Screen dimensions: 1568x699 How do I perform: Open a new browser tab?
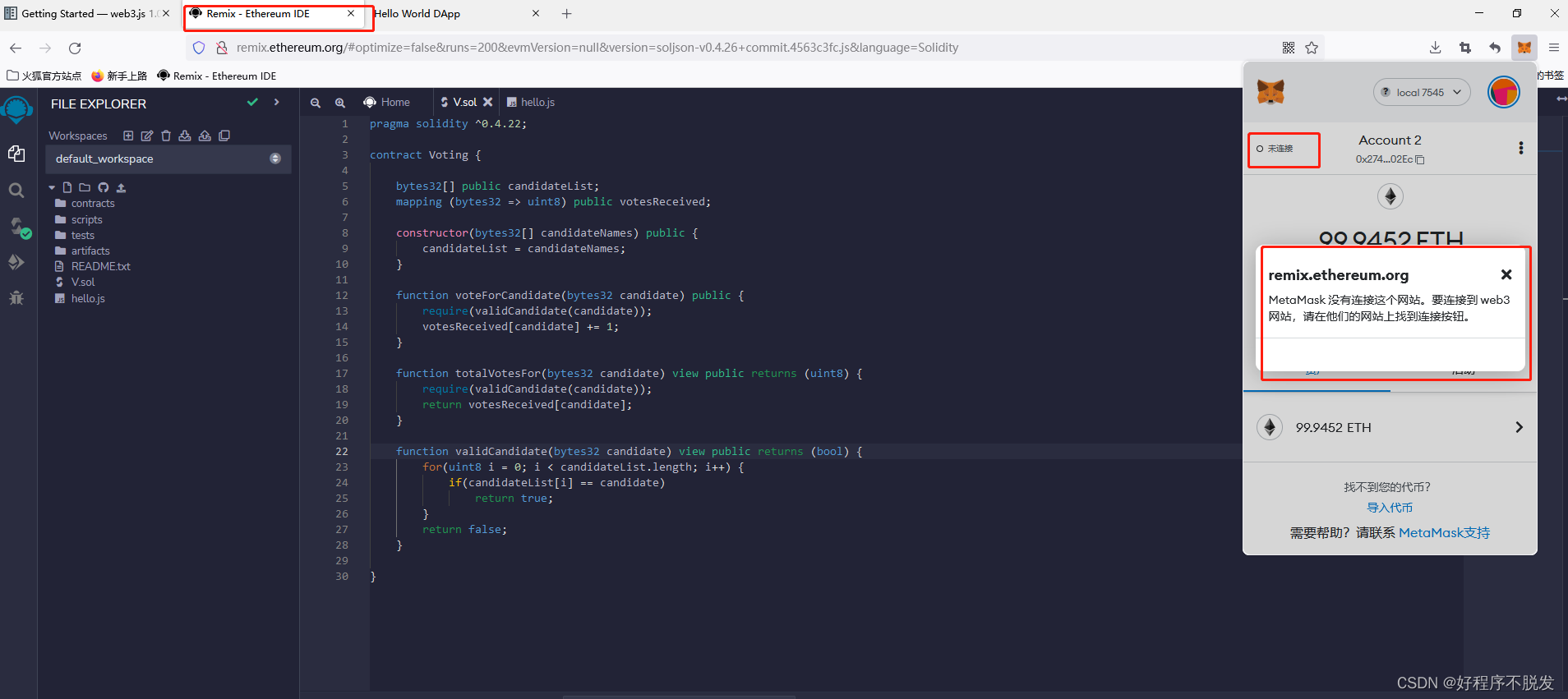point(567,14)
